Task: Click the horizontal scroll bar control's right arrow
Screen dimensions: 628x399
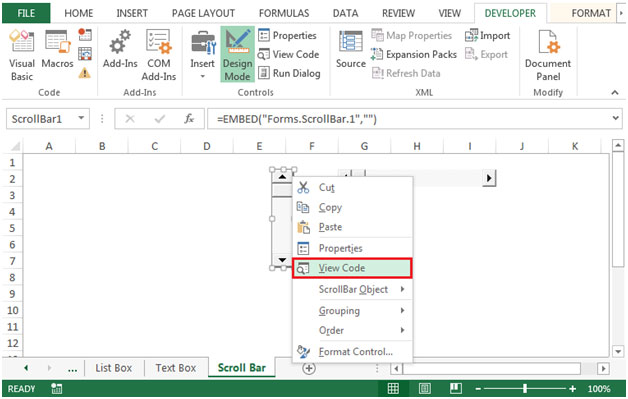Action: pos(489,178)
